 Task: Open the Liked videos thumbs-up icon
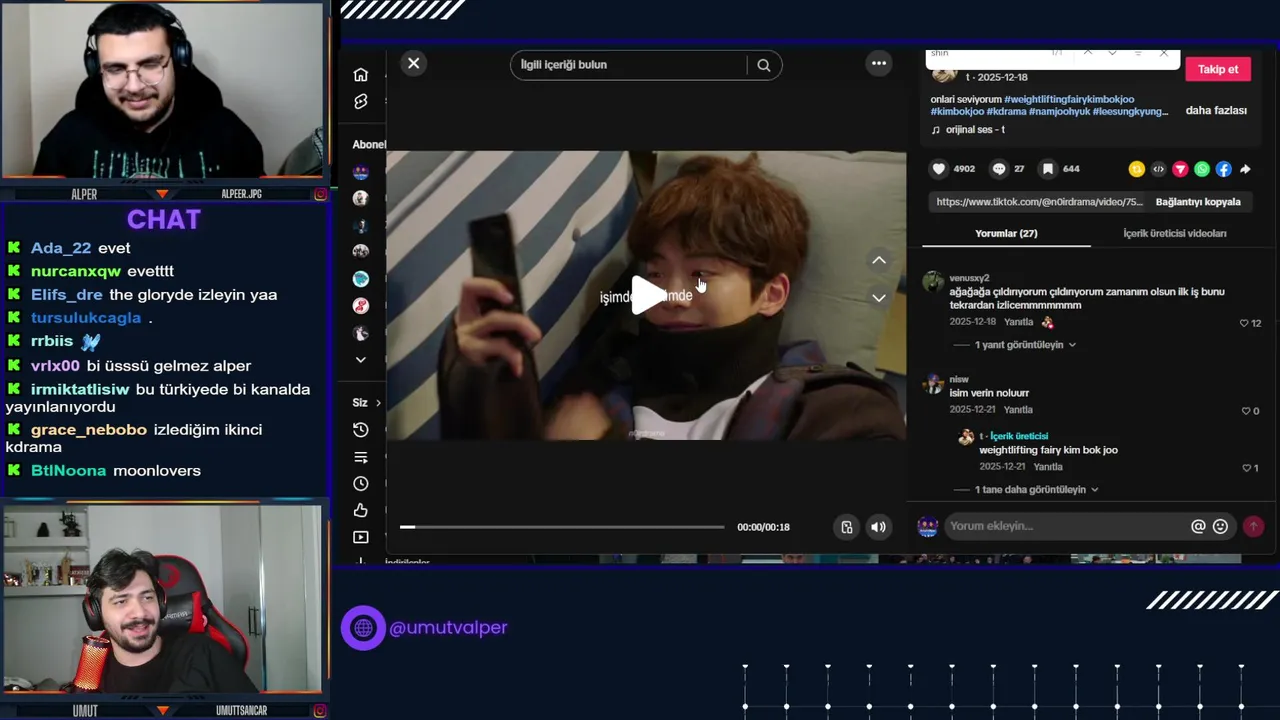pyautogui.click(x=361, y=511)
